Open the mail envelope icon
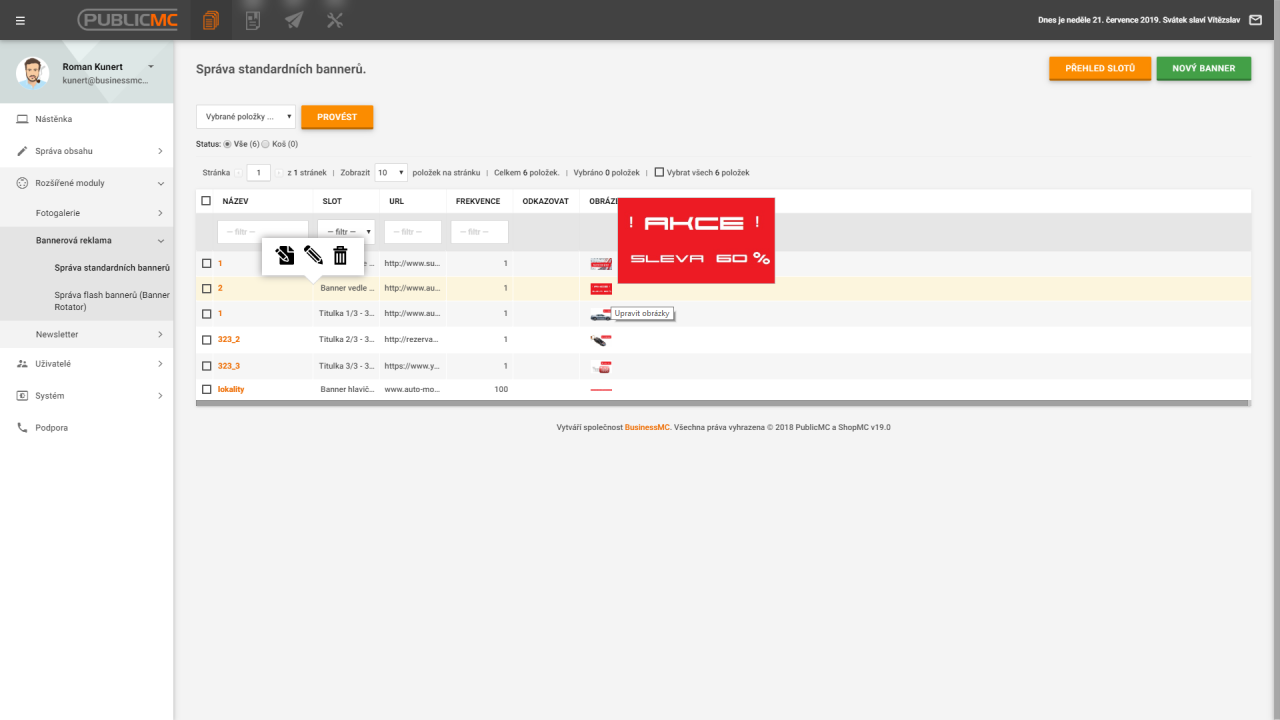Viewport: 1280px width, 720px height. 1255,20
